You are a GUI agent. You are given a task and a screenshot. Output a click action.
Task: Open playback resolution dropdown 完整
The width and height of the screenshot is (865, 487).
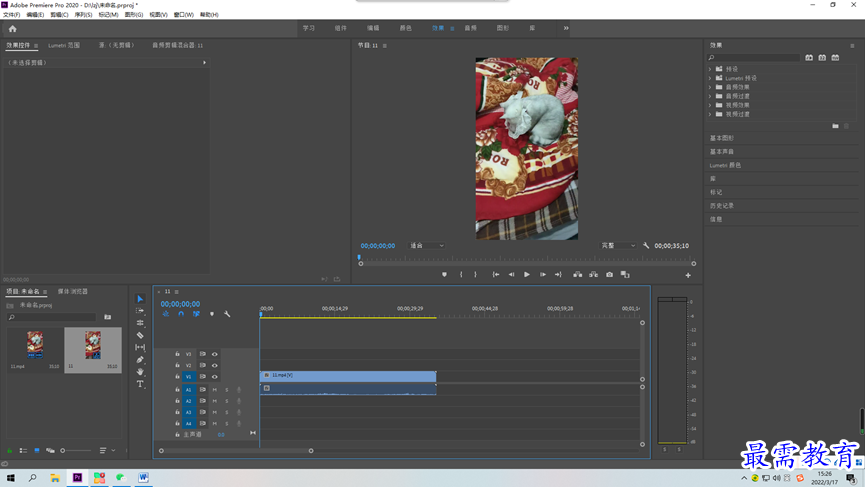618,245
